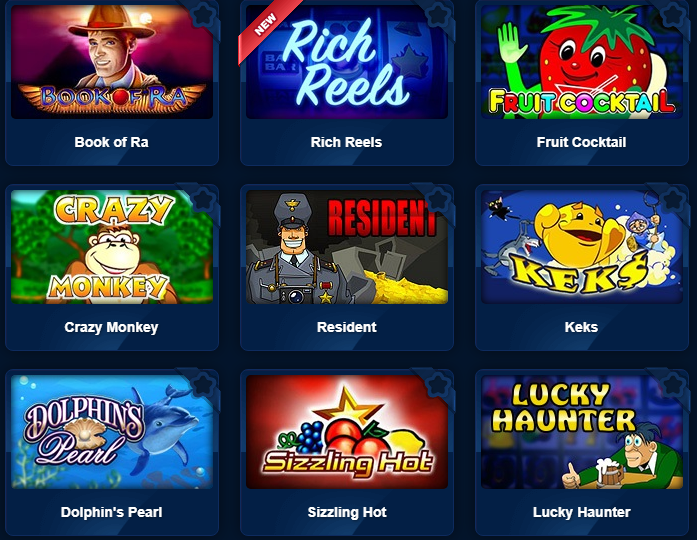Star the Dolphin's Pearl game
This screenshot has width=697, height=540.
(x=204, y=384)
